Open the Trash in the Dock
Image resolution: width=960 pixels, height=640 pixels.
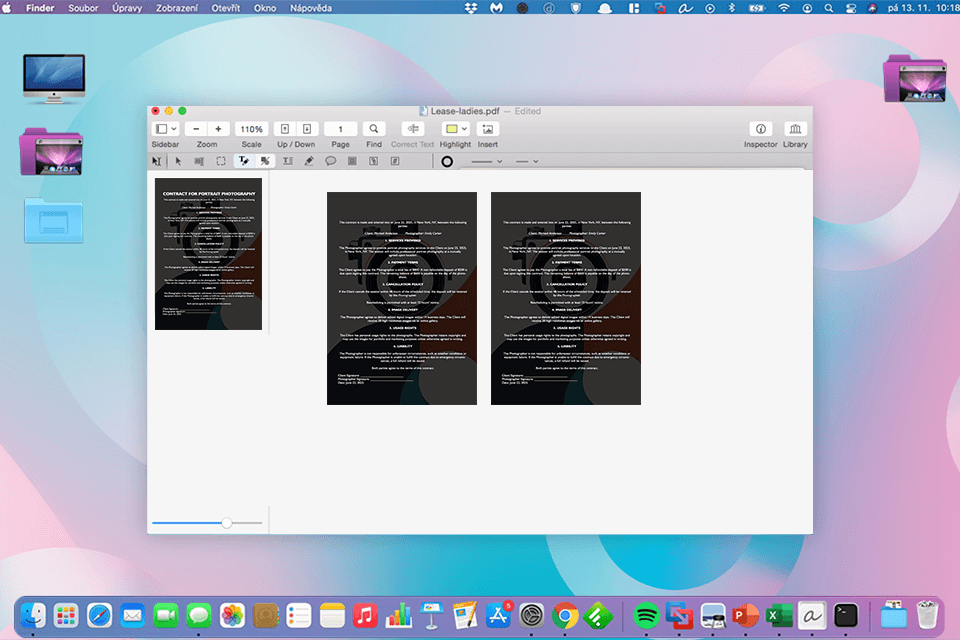(927, 614)
